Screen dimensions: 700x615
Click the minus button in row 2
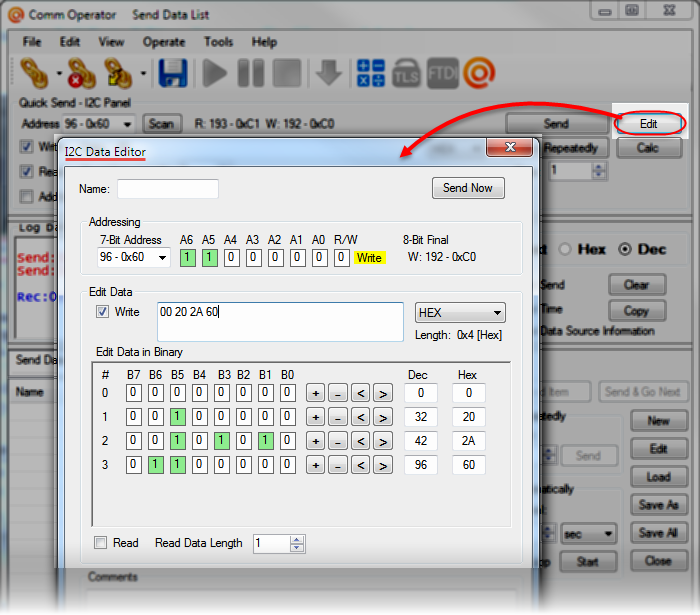pos(338,442)
